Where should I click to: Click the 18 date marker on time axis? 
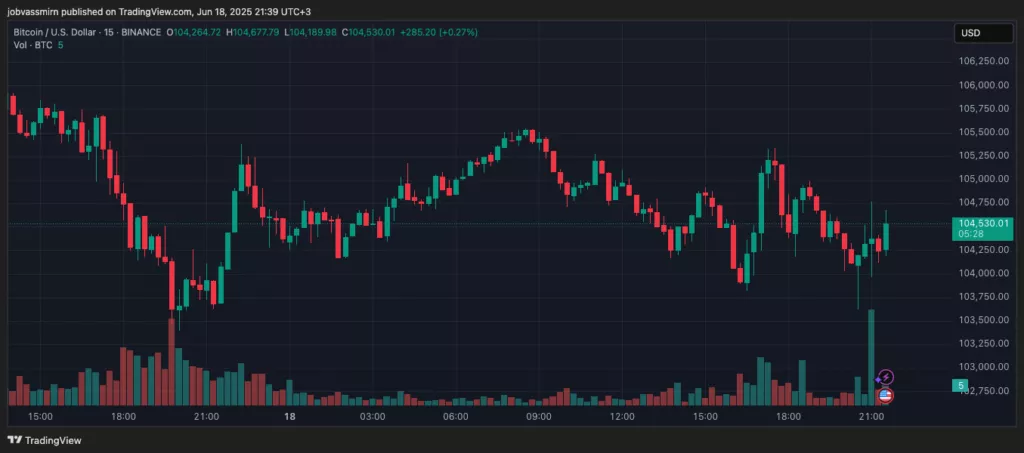pyautogui.click(x=290, y=416)
